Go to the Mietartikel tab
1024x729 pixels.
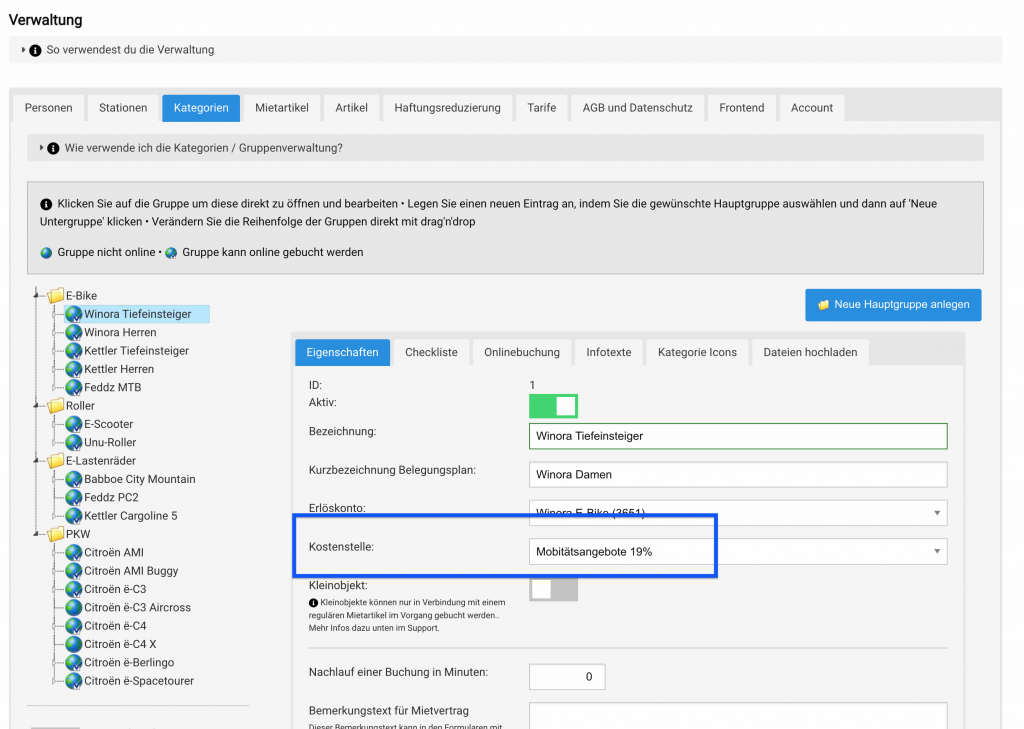[x=281, y=108]
